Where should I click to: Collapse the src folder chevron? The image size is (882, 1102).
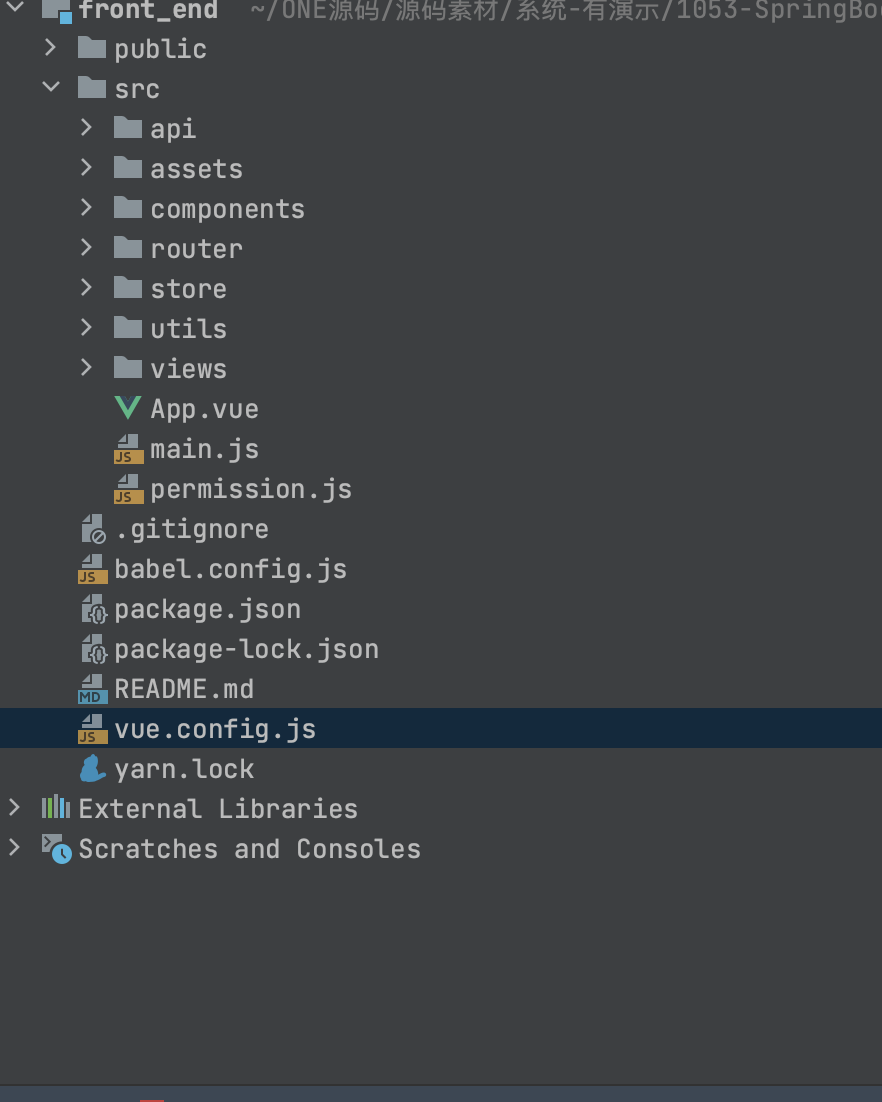tap(51, 87)
